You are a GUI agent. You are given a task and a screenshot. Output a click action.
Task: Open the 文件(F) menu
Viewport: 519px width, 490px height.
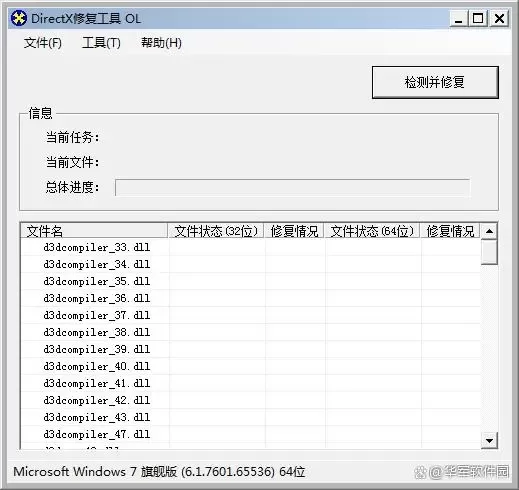(x=43, y=43)
